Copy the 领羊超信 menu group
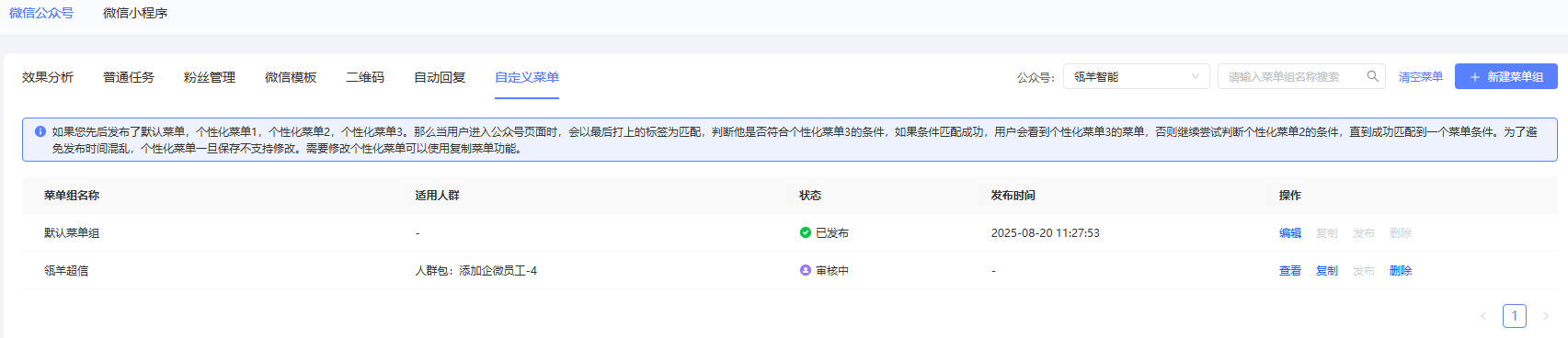Viewport: 1568px width, 338px height. tap(1327, 270)
